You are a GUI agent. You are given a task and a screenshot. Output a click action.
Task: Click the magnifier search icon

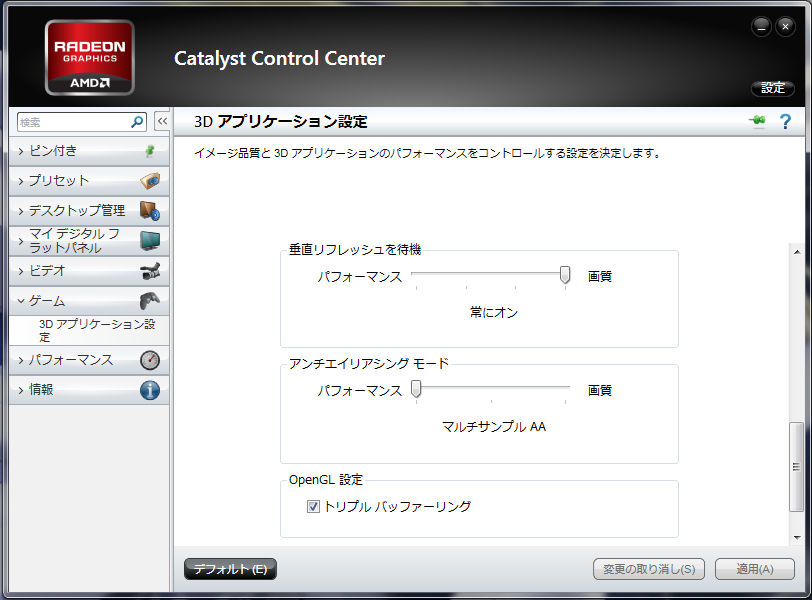(x=137, y=122)
